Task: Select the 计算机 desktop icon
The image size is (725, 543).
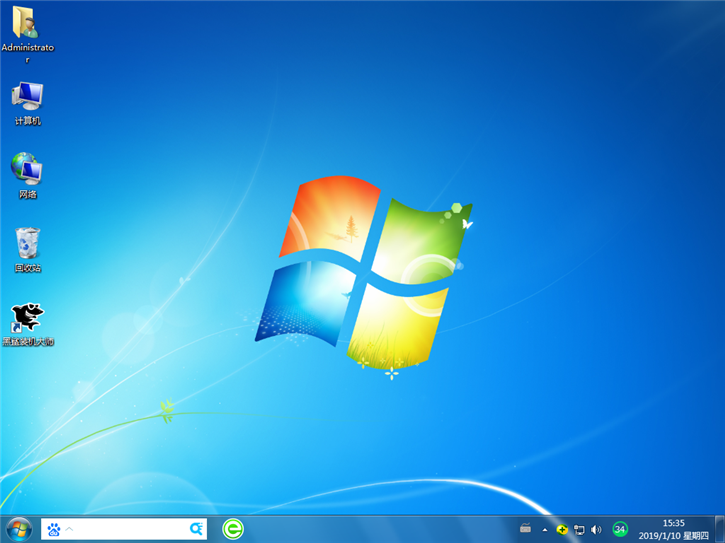Action: click(x=27, y=97)
